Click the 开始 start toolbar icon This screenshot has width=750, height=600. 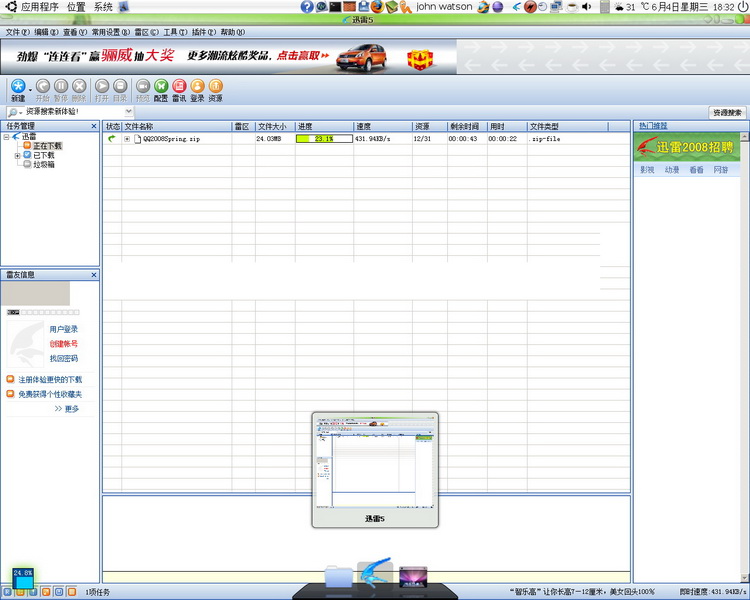pos(42,87)
